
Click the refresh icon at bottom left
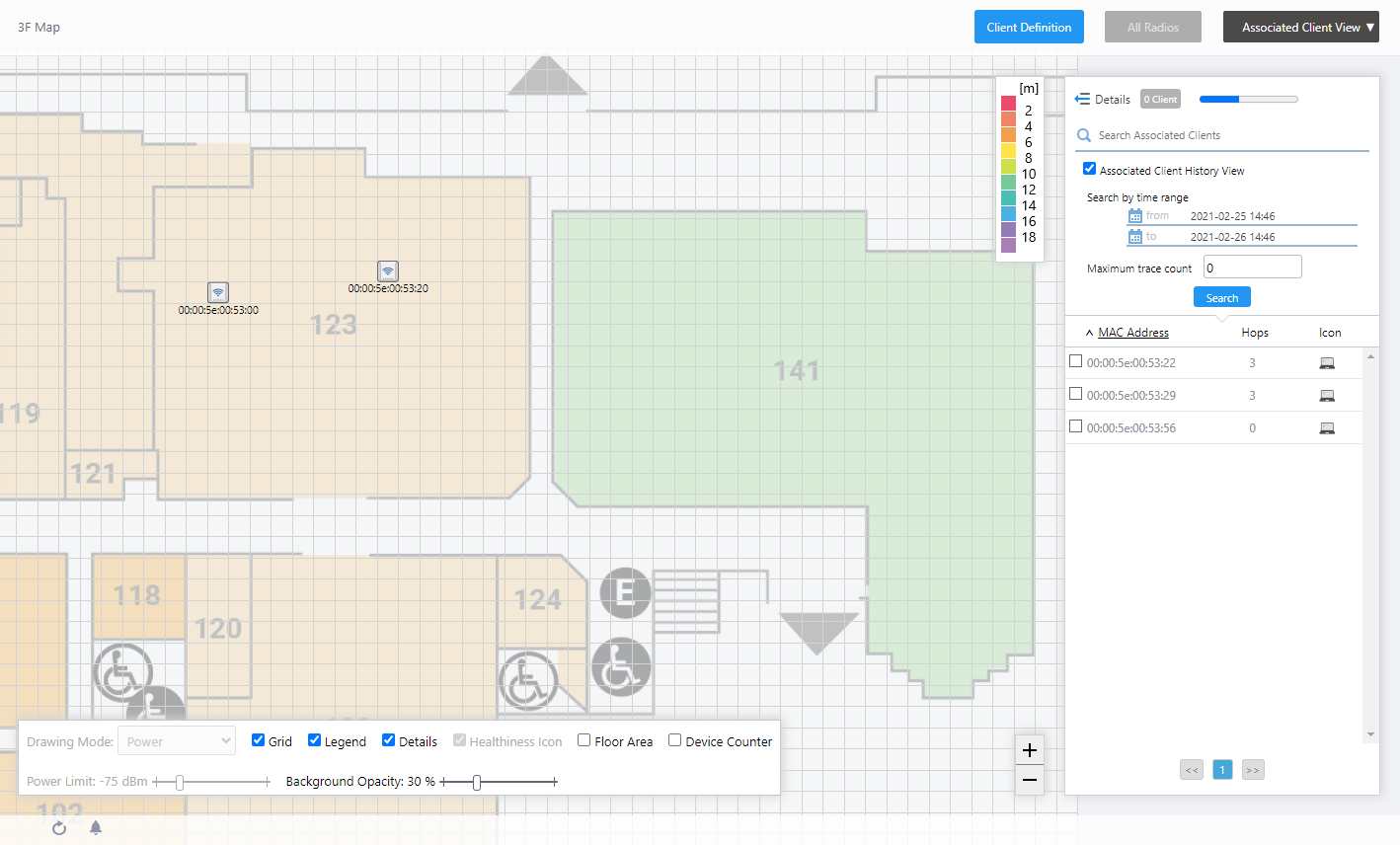pyautogui.click(x=59, y=828)
